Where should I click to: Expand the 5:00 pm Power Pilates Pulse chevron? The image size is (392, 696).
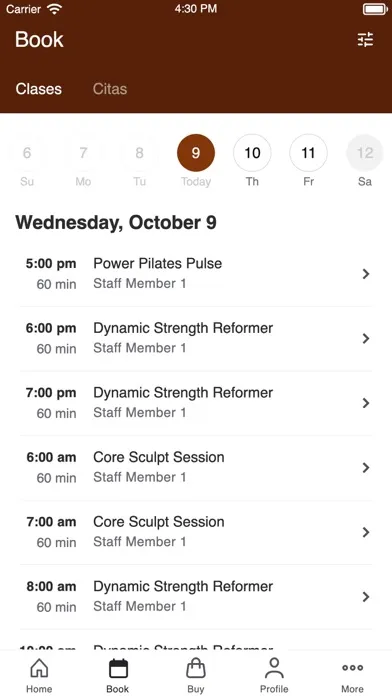click(366, 274)
